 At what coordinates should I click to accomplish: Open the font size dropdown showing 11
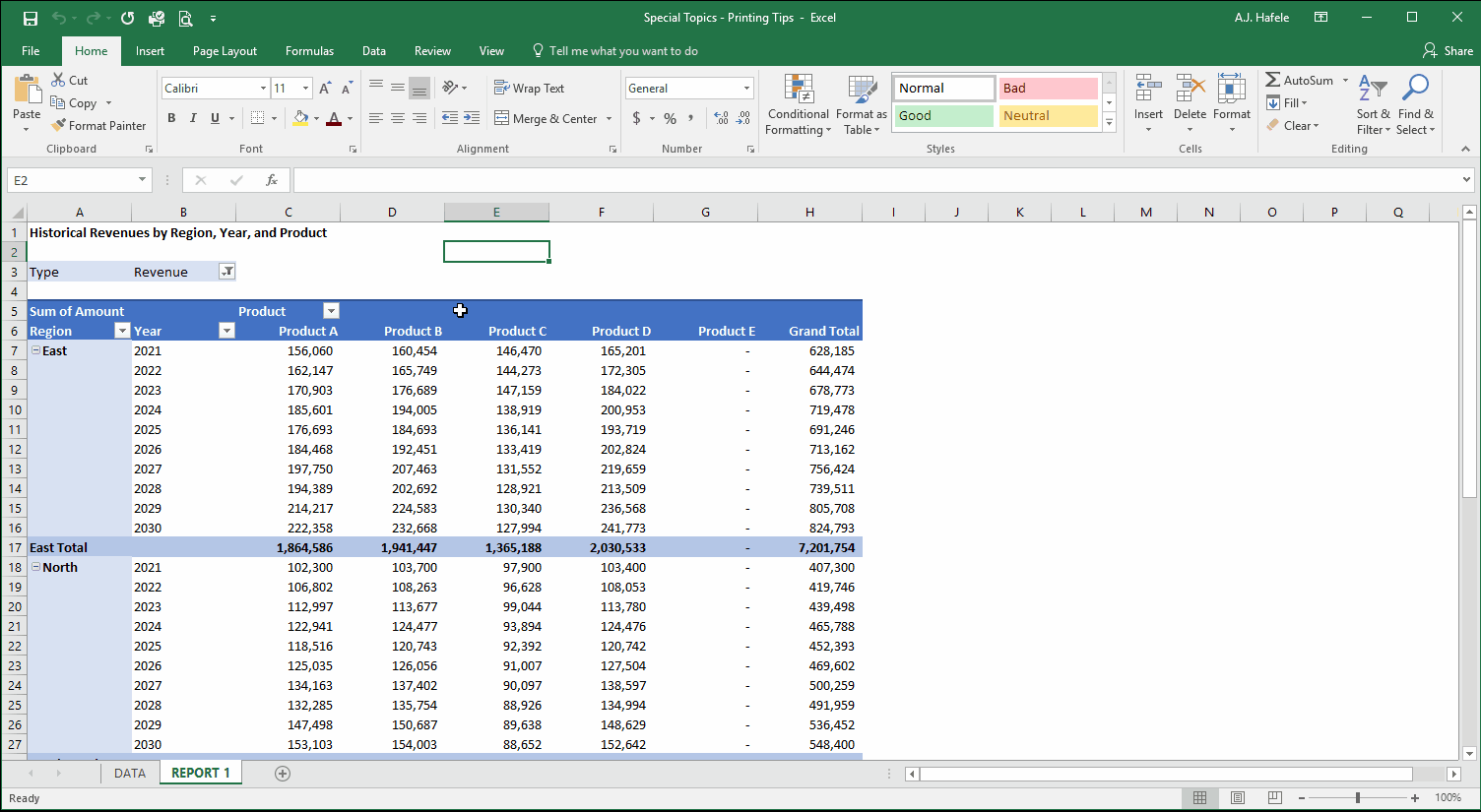[x=305, y=89]
